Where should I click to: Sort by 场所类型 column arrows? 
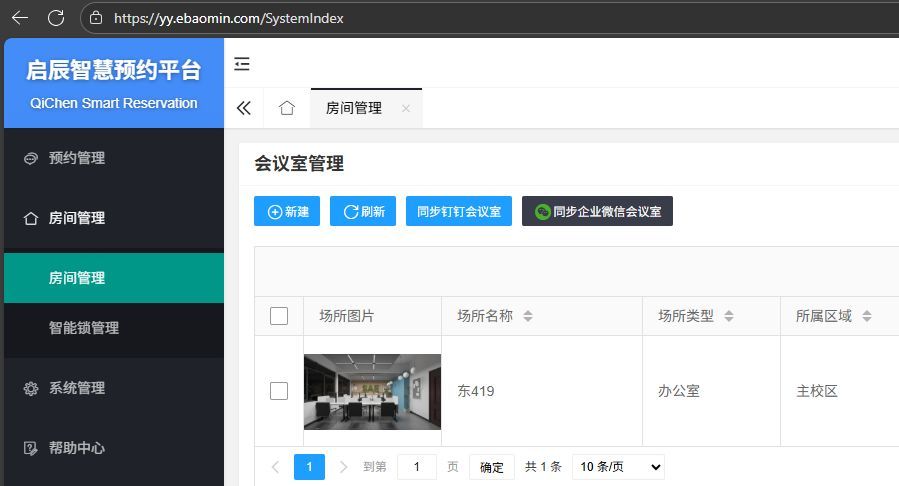pyautogui.click(x=729, y=316)
